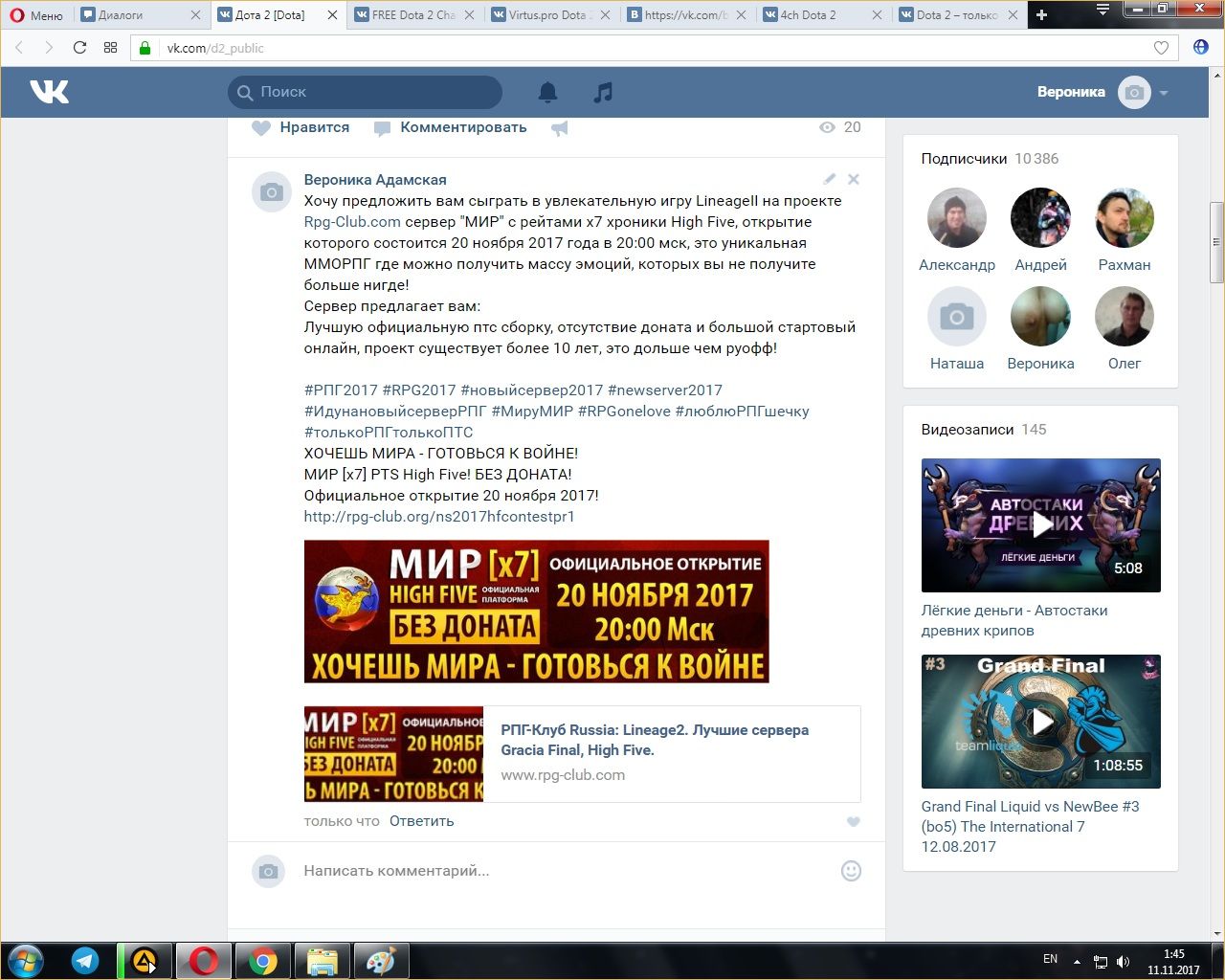Open Вероника Адамская author profile link
The width and height of the screenshot is (1225, 980).
375,180
